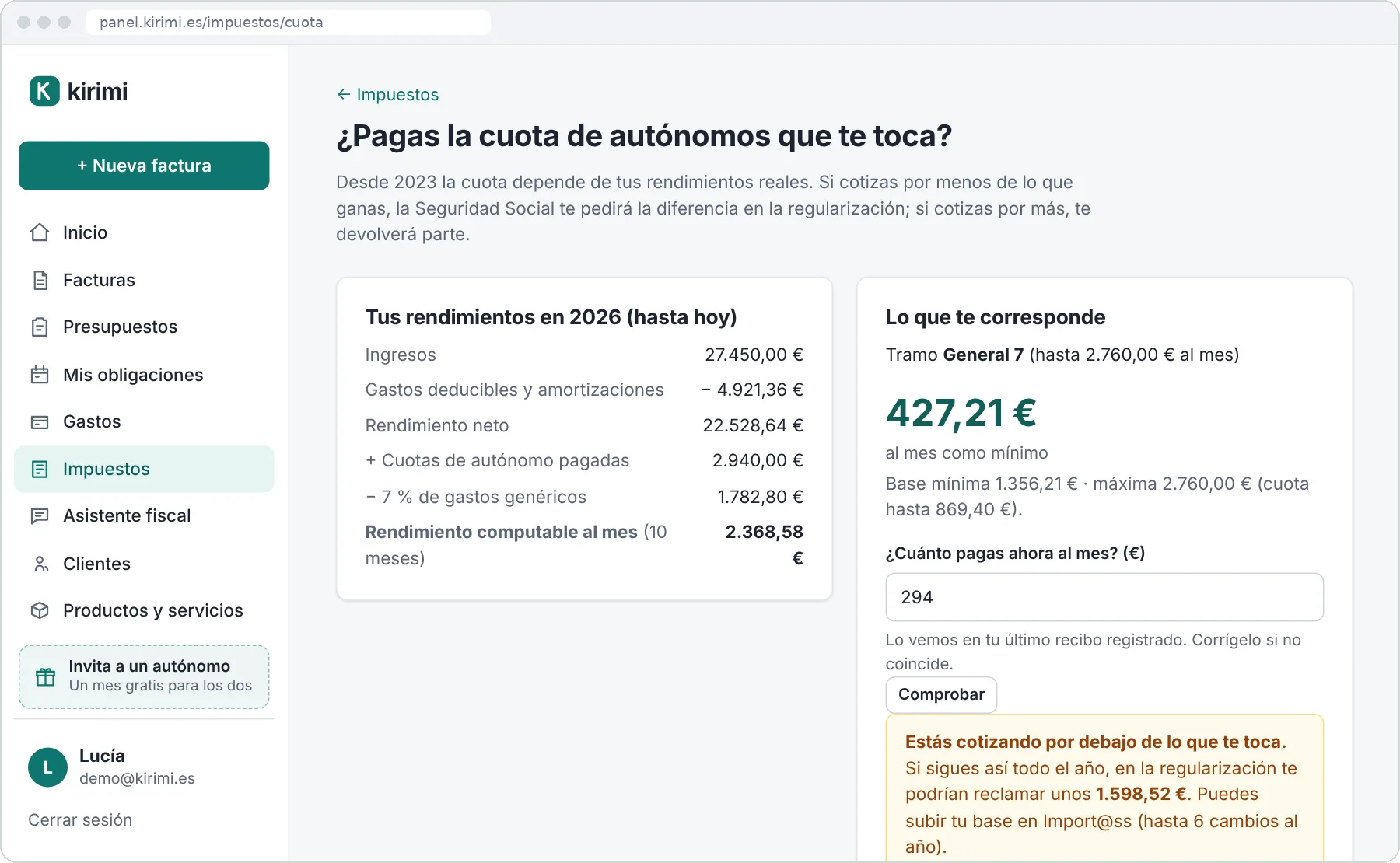Open Clientes list
1400x863 pixels.
point(144,564)
